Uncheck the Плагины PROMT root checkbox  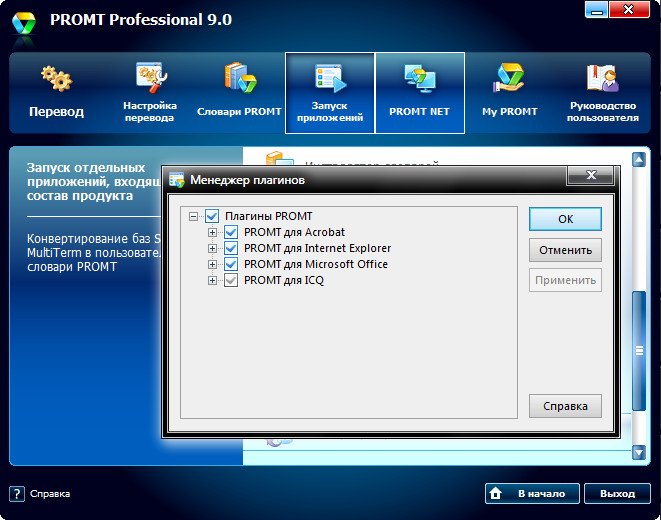click(212, 216)
